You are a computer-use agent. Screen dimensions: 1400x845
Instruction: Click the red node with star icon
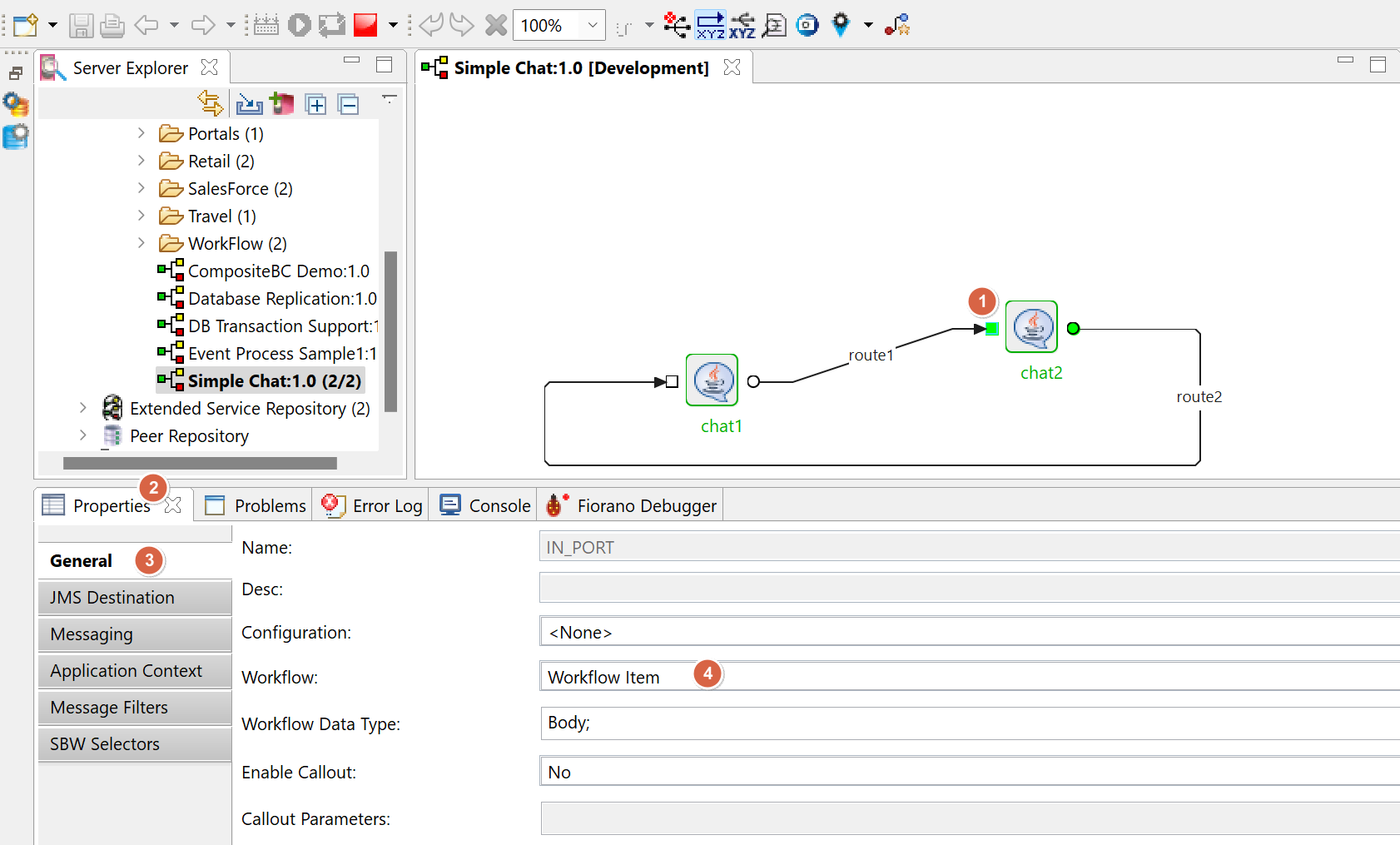pyautogui.click(x=897, y=25)
